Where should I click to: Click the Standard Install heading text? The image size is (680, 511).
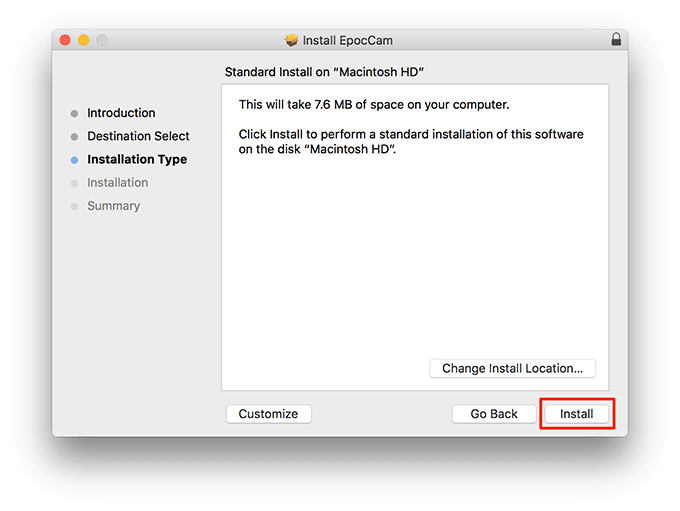[x=325, y=72]
